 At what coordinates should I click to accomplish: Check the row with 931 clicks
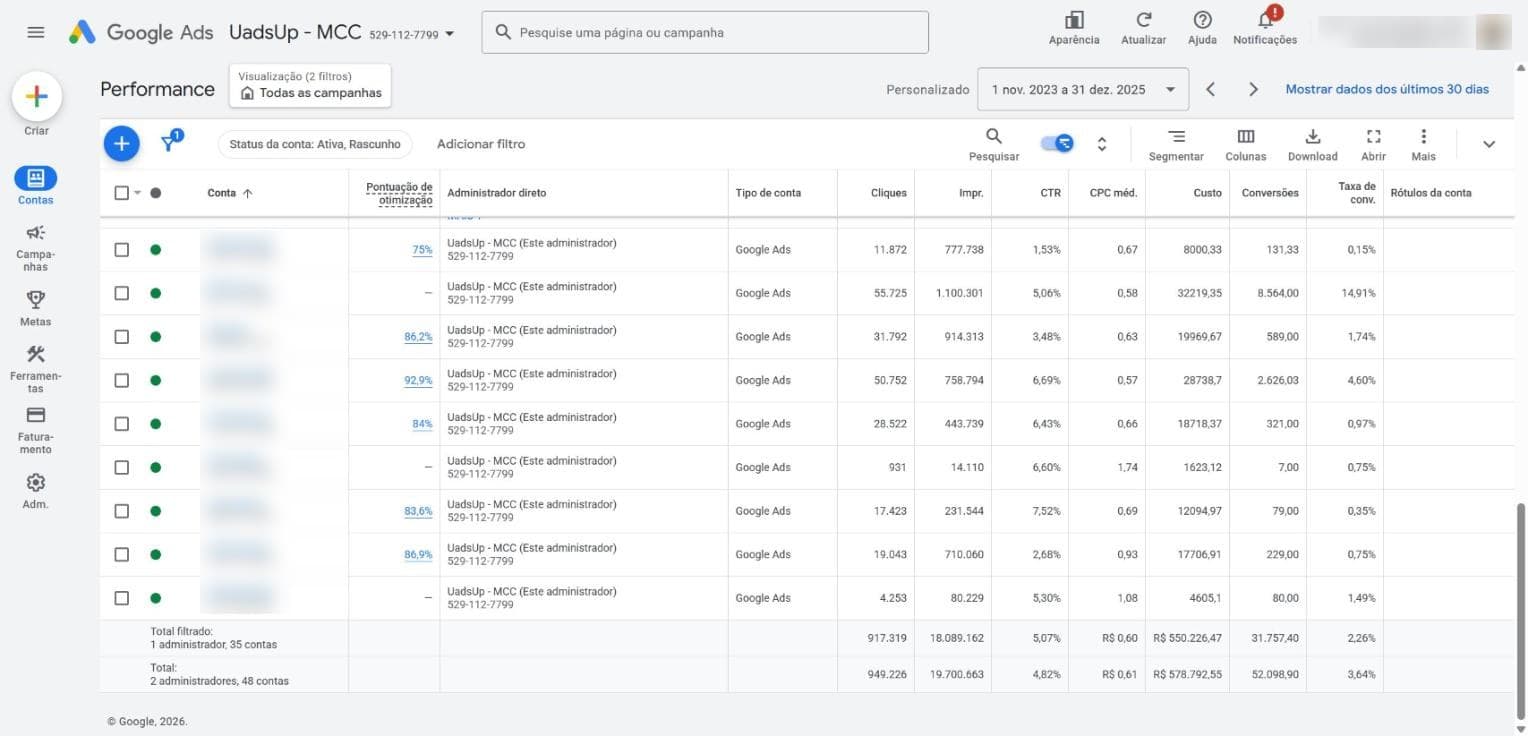122,467
